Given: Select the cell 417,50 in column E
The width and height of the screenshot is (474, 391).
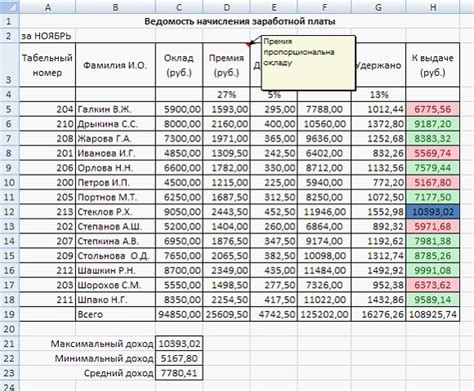Looking at the screenshot, I should [274, 300].
